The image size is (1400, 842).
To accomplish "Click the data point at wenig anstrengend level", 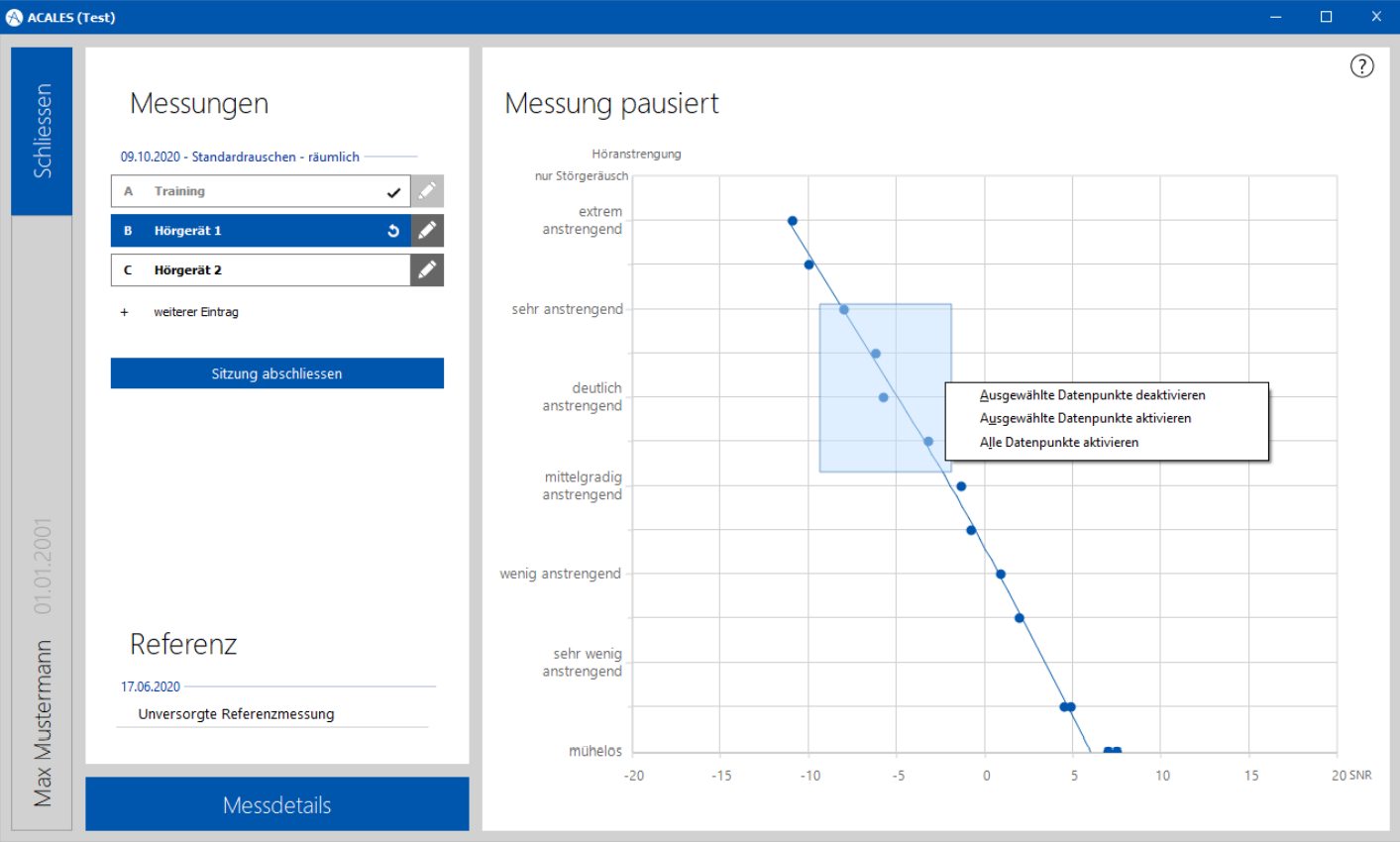I will click(1001, 575).
